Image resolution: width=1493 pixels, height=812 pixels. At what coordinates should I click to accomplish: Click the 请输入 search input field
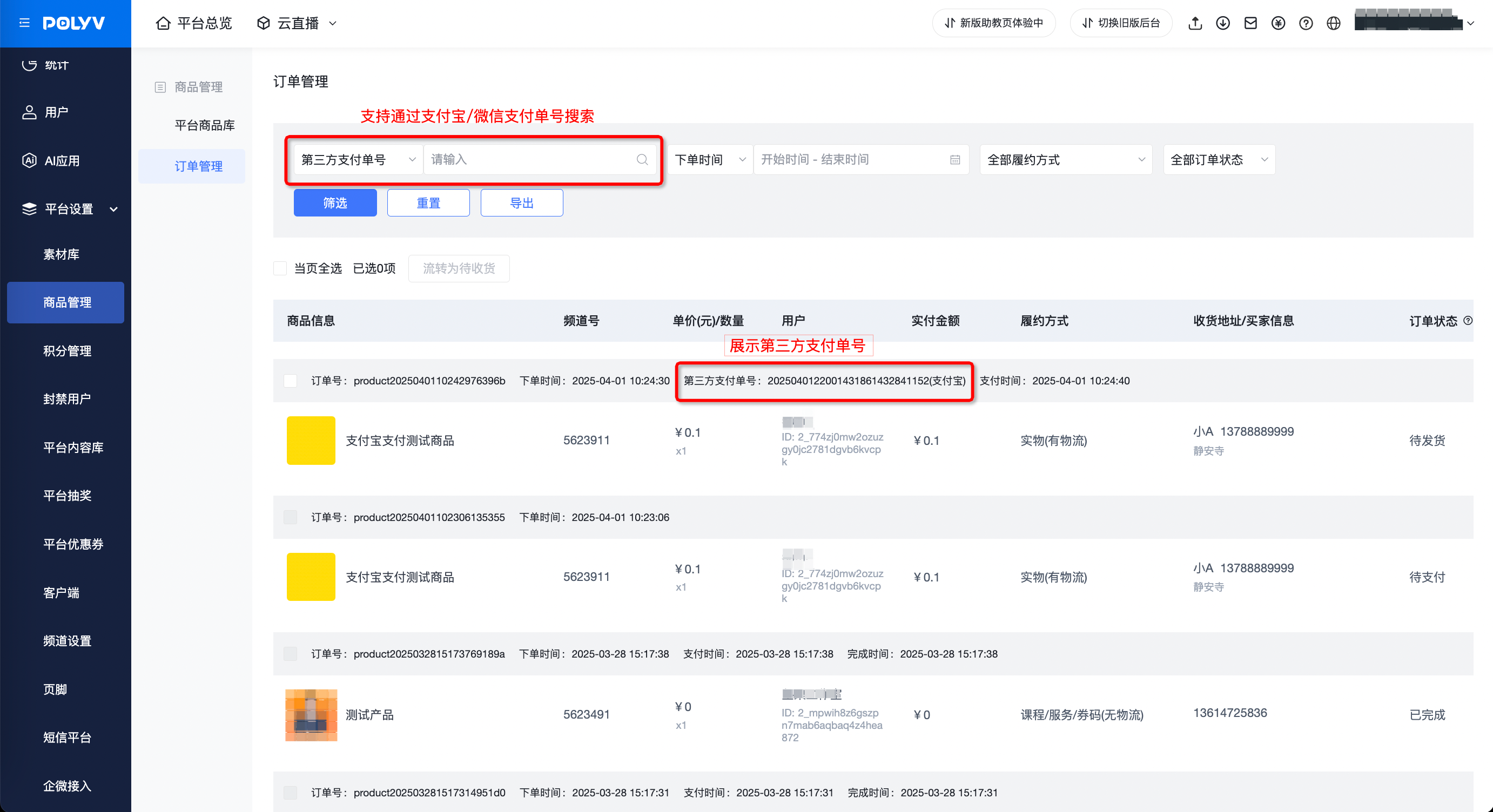pos(540,159)
